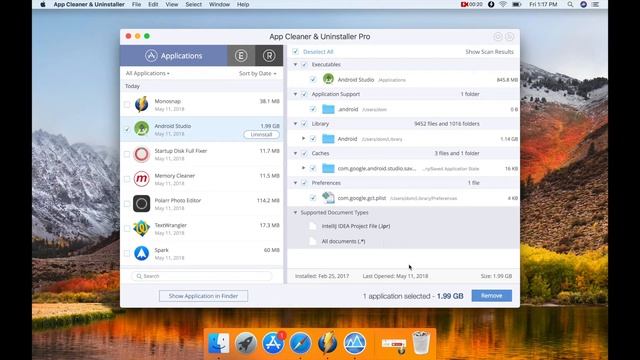Check the Polarr Photo Editor checkbox
This screenshot has height=360, width=640.
point(127,204)
